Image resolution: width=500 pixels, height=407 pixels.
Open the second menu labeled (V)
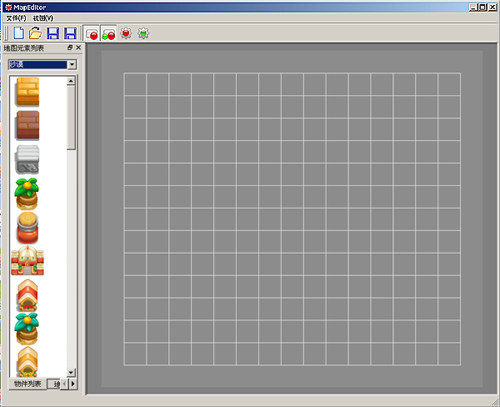pyautogui.click(x=43, y=18)
